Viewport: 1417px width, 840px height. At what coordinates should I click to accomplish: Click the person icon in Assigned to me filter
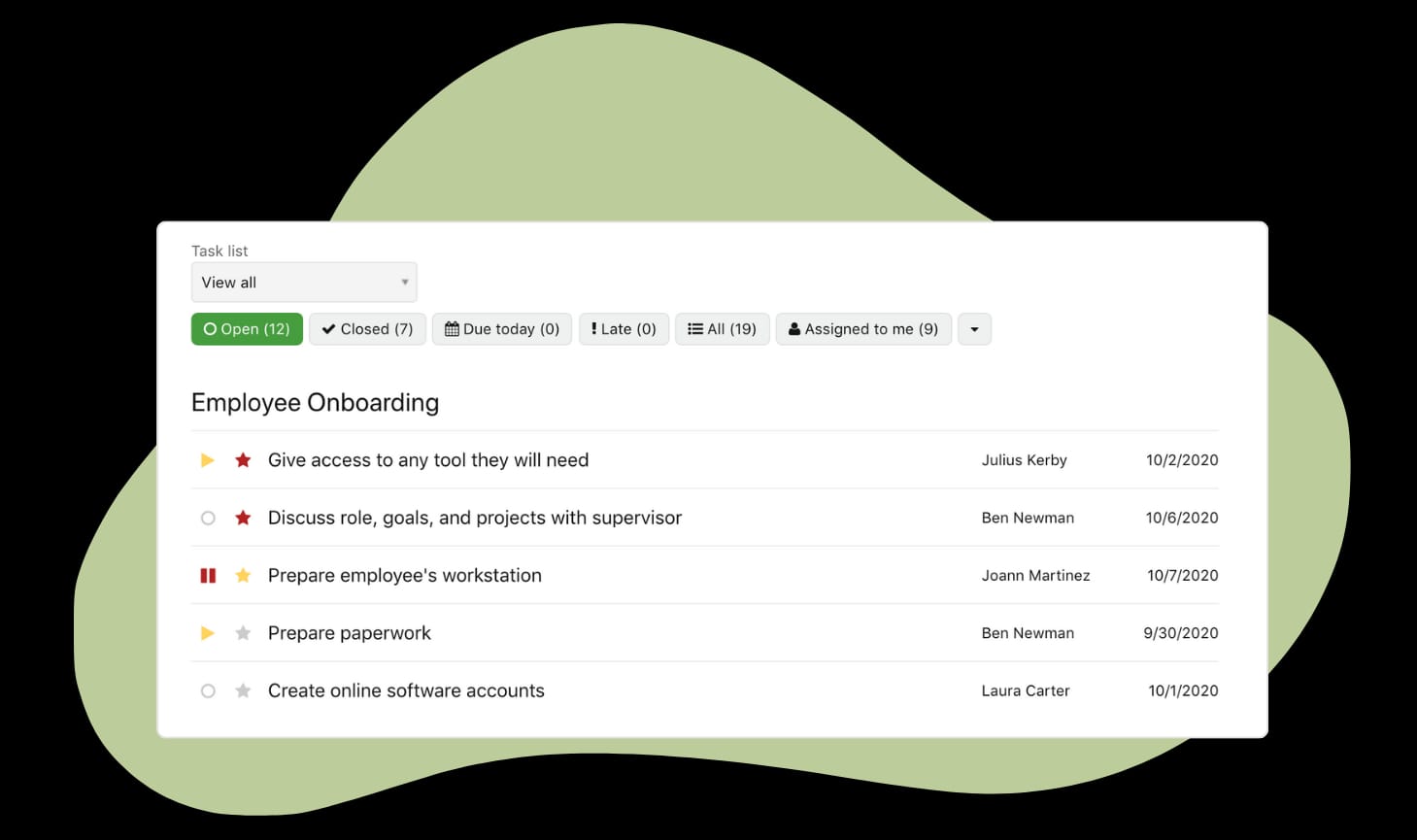(794, 328)
